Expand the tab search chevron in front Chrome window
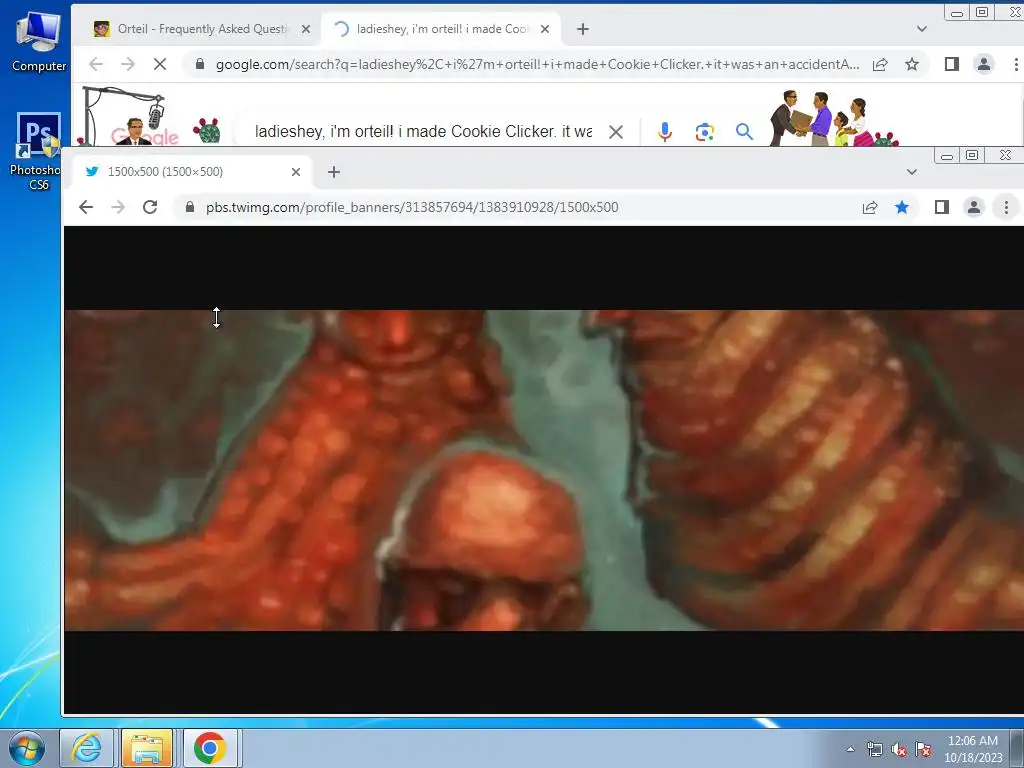Screen dimensions: 1024x768 click(x=912, y=172)
